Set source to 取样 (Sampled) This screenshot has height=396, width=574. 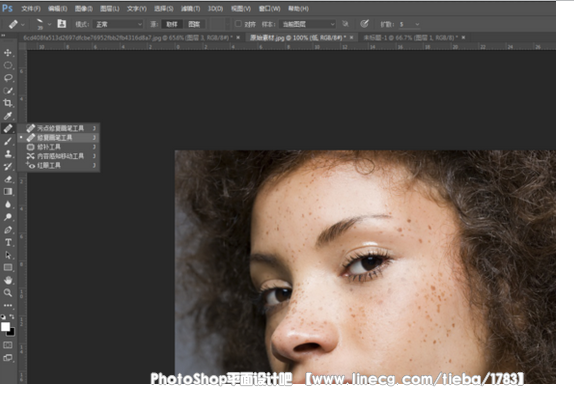tap(172, 24)
